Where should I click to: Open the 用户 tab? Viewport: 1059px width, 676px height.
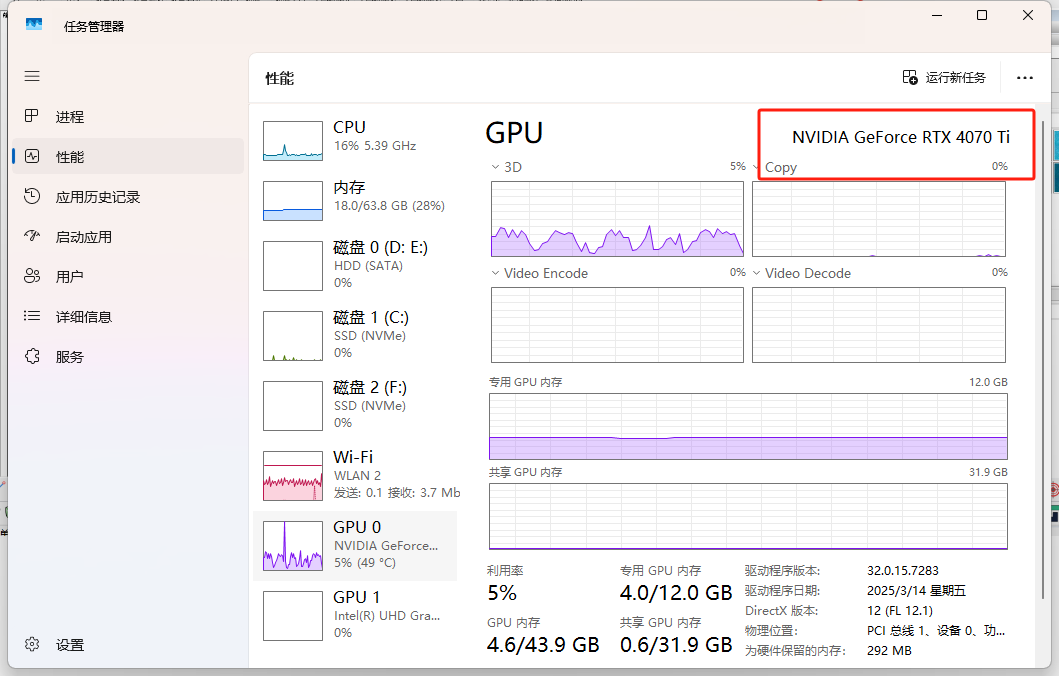pyautogui.click(x=128, y=276)
